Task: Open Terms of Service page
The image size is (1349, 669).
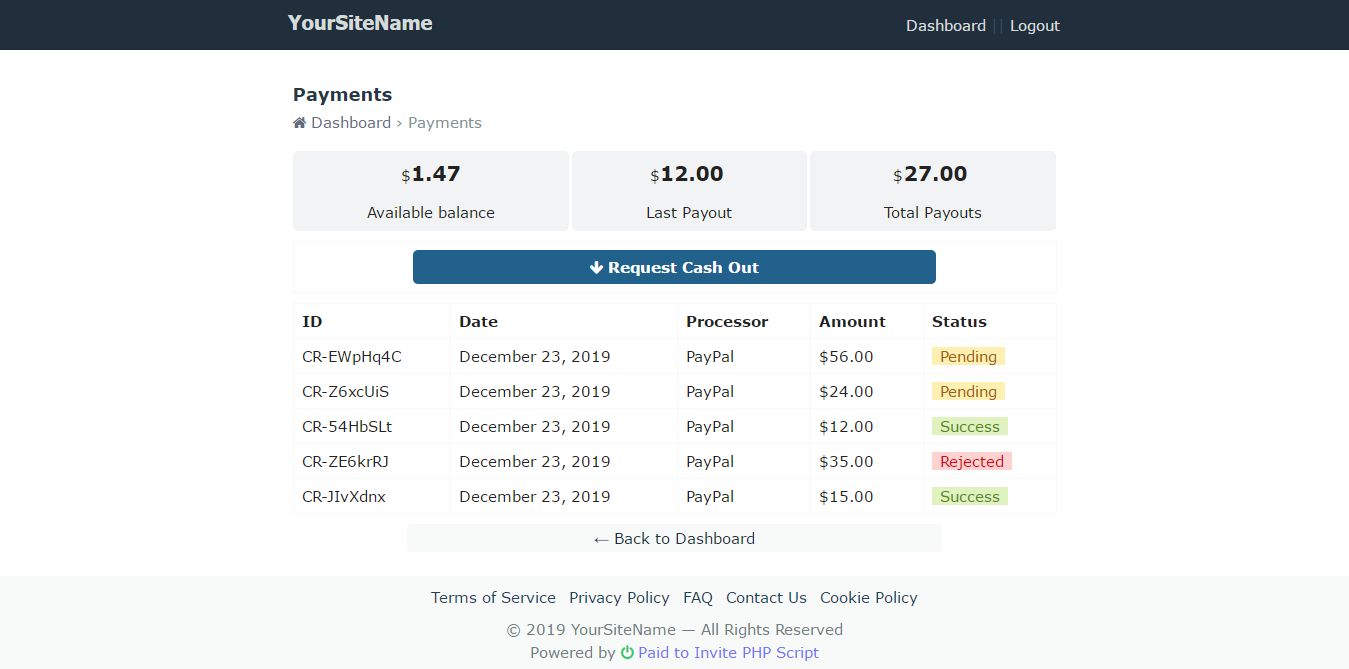Action: click(493, 598)
